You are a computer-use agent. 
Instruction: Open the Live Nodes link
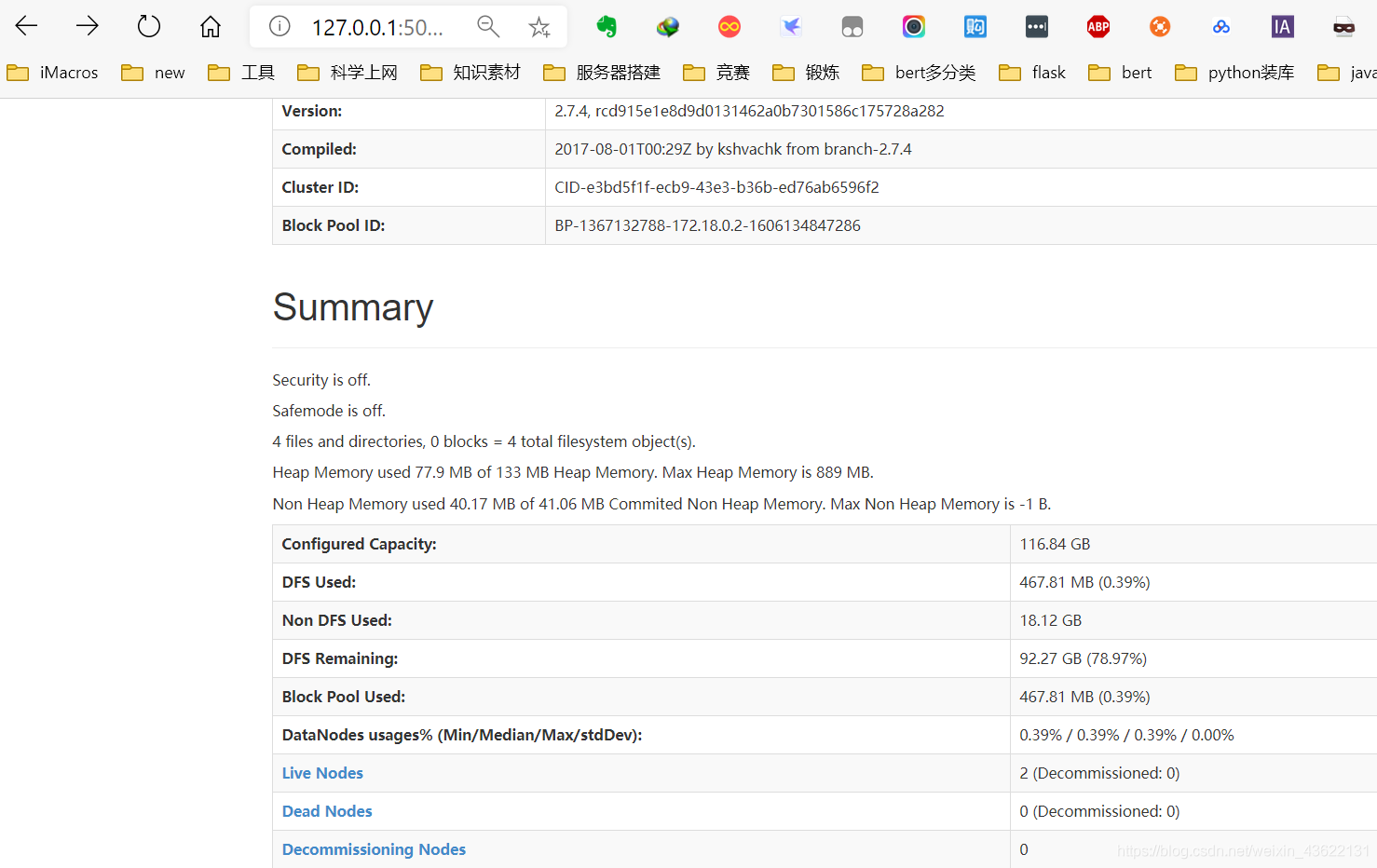[322, 773]
